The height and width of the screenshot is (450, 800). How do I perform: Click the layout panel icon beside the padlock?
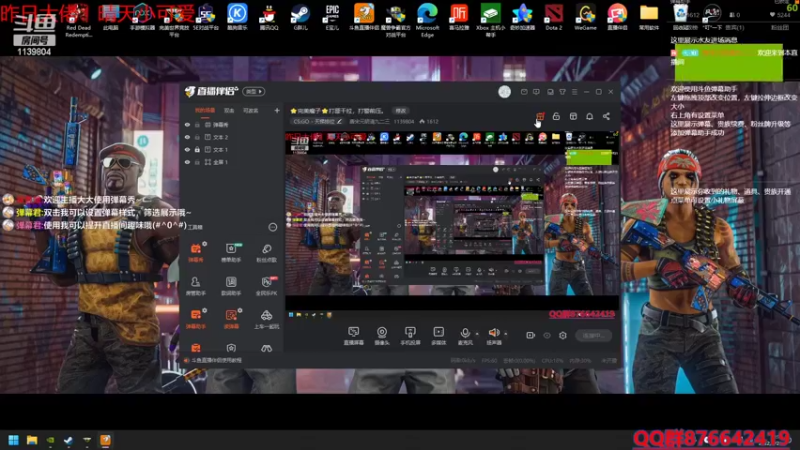[573, 116]
